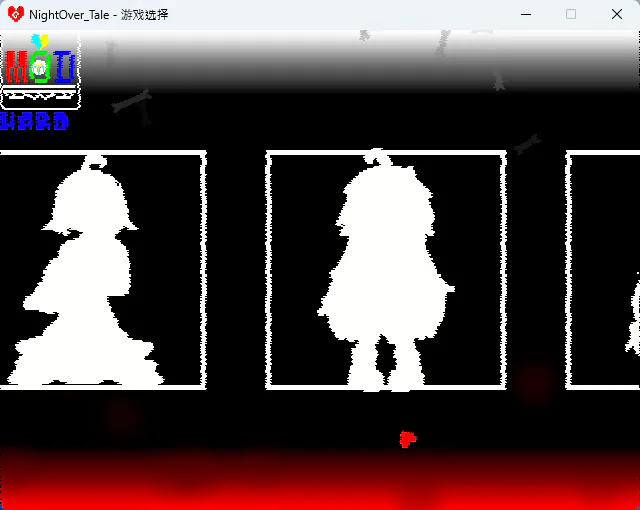Maximize the NightOver_Tale window
This screenshot has height=510, width=640.
coord(571,14)
